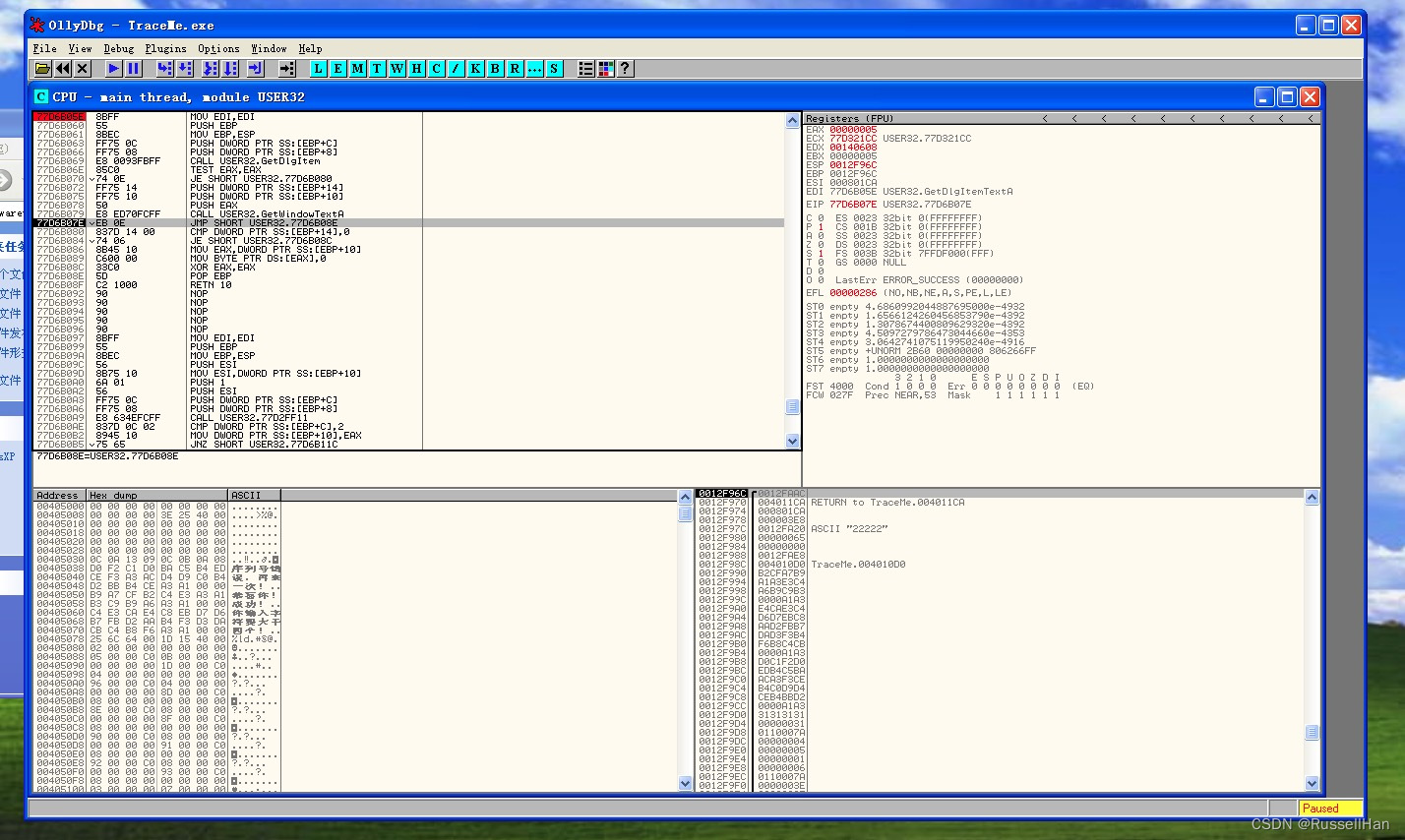Select the EFL flags row 00000286
The width and height of the screenshot is (1405, 840).
(x=908, y=293)
